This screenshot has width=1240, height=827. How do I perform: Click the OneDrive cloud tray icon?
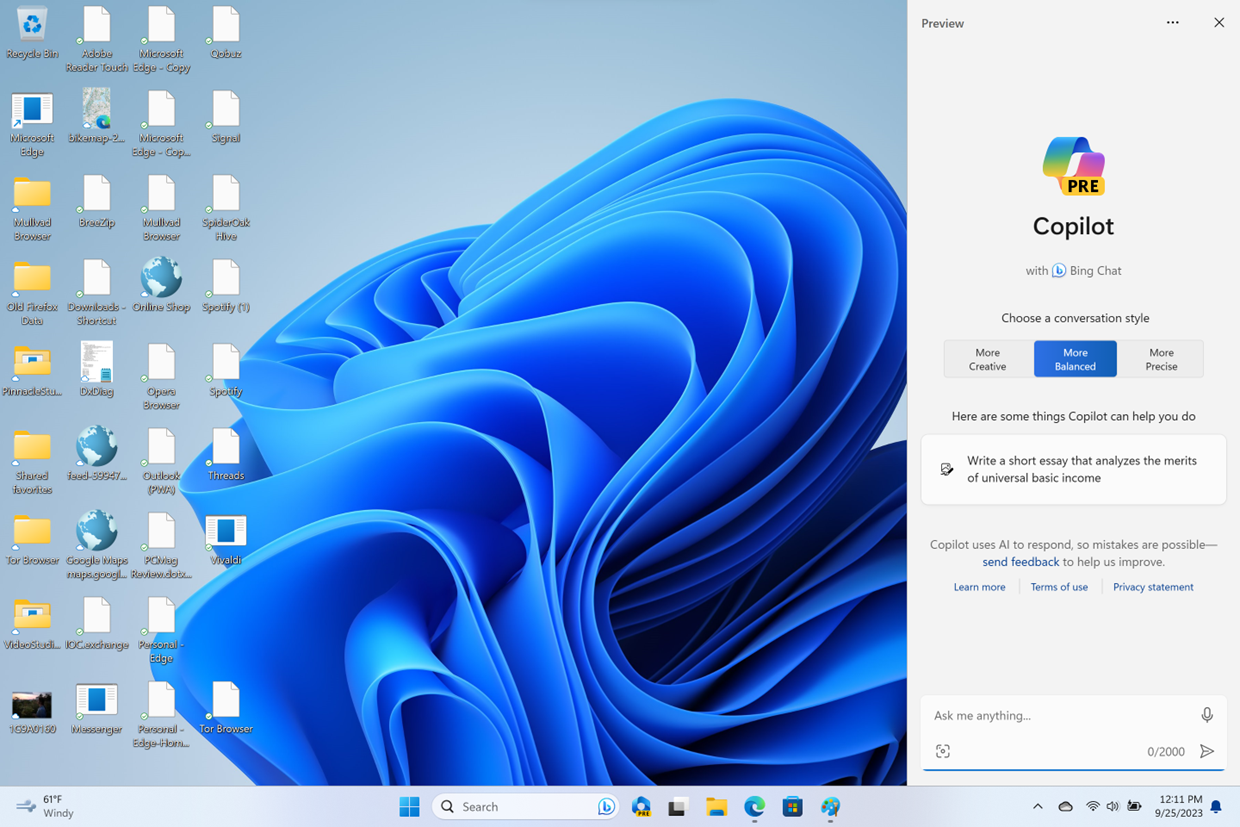coord(1066,807)
